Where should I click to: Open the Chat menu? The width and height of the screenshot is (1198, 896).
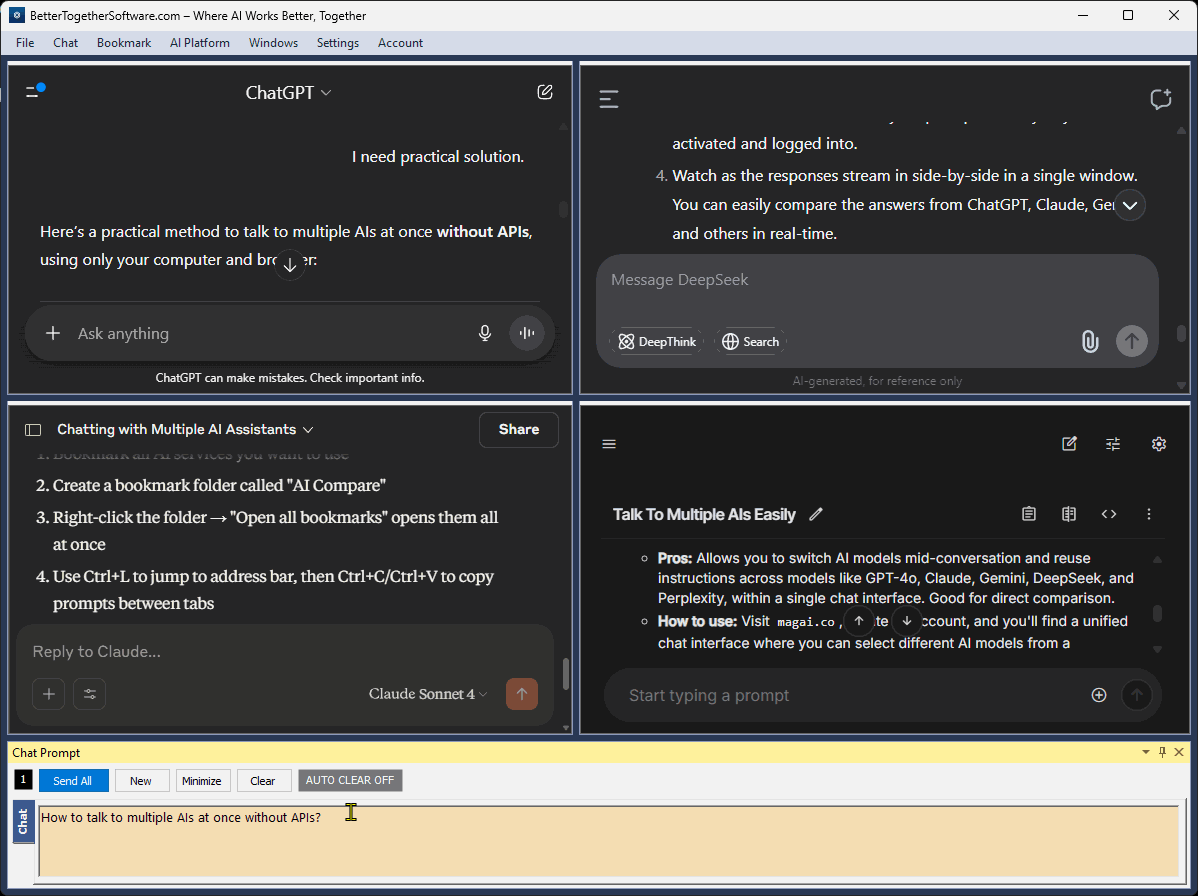click(x=66, y=43)
